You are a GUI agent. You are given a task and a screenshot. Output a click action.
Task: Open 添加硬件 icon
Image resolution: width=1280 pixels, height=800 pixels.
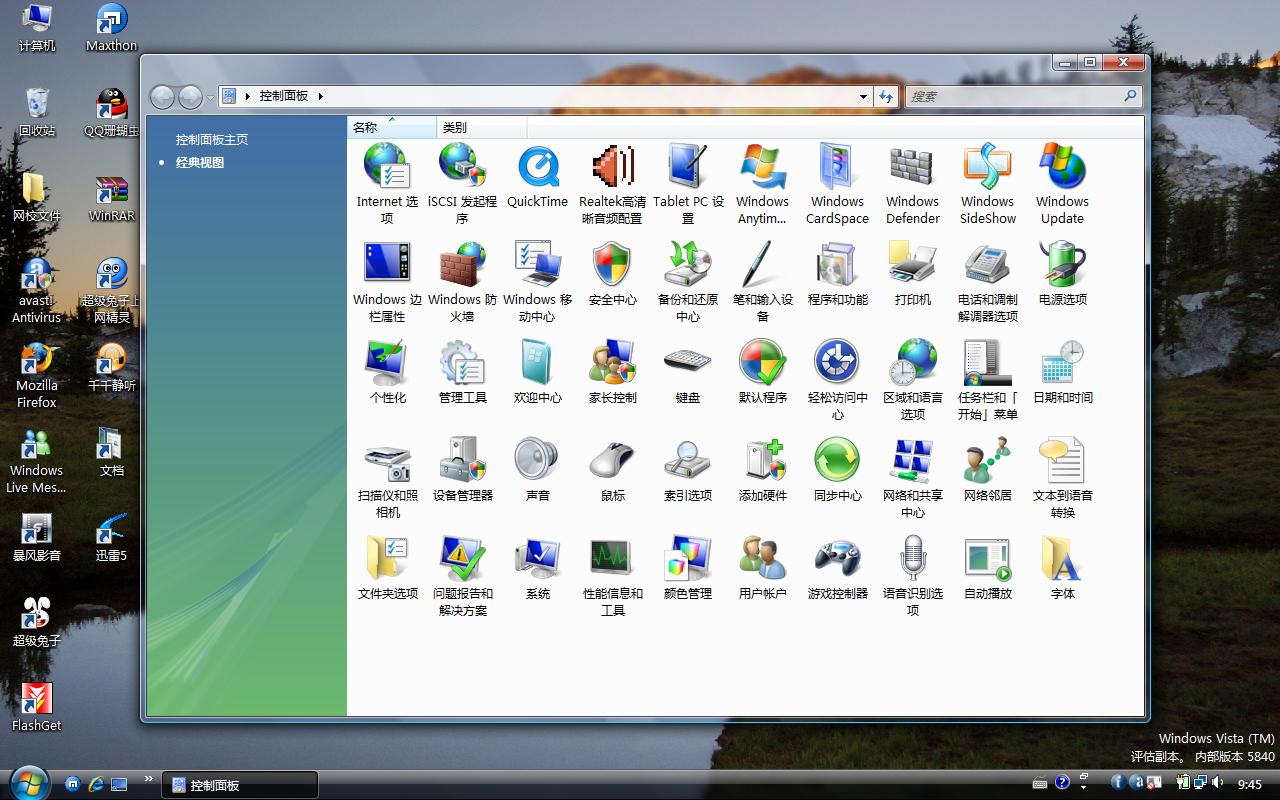pyautogui.click(x=762, y=469)
